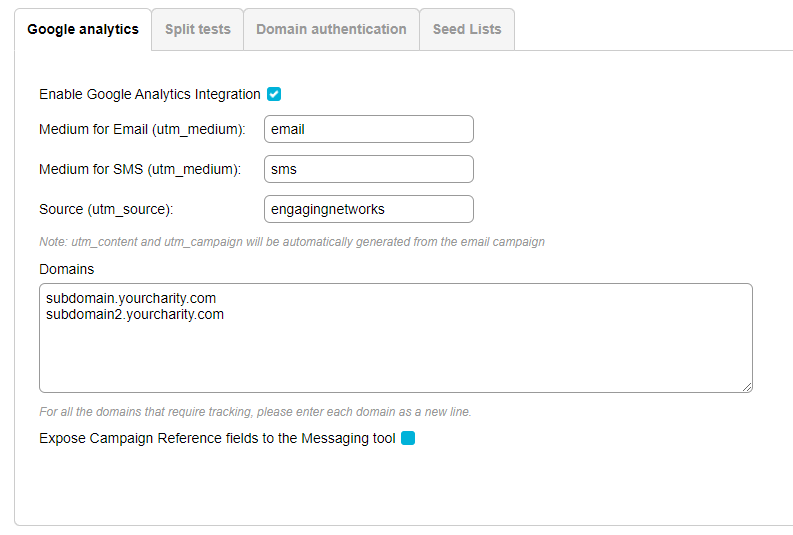Image resolution: width=793 pixels, height=535 pixels.
Task: Switch to the Split tests tab
Action: click(x=197, y=29)
